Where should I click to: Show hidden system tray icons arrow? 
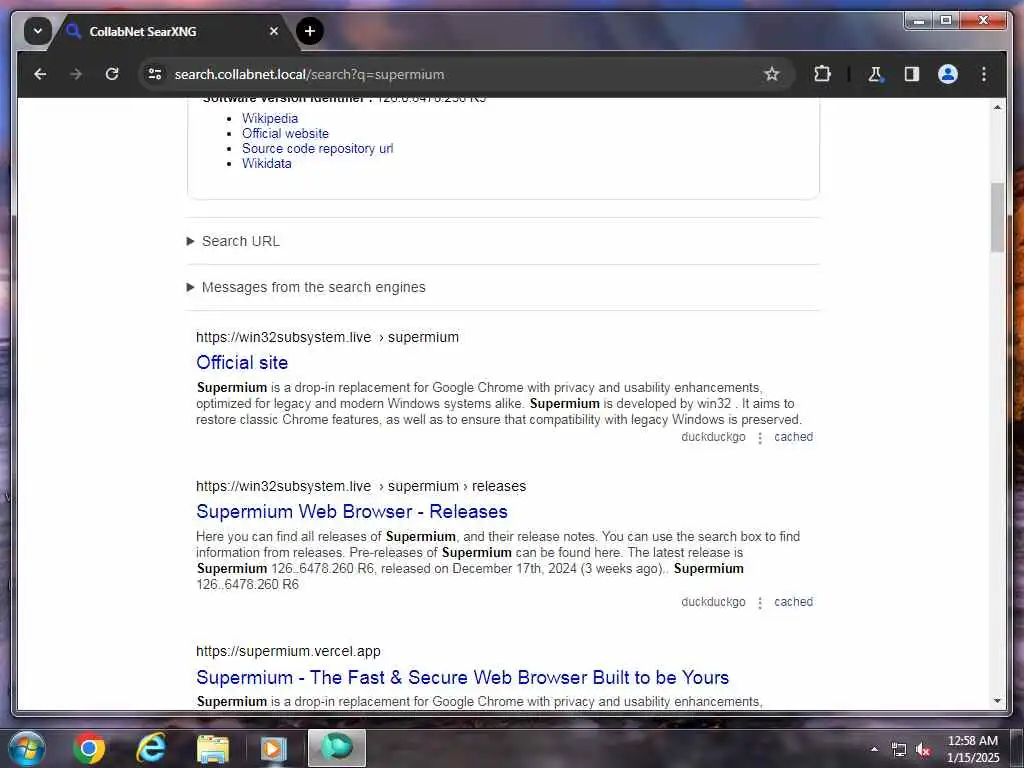874,749
